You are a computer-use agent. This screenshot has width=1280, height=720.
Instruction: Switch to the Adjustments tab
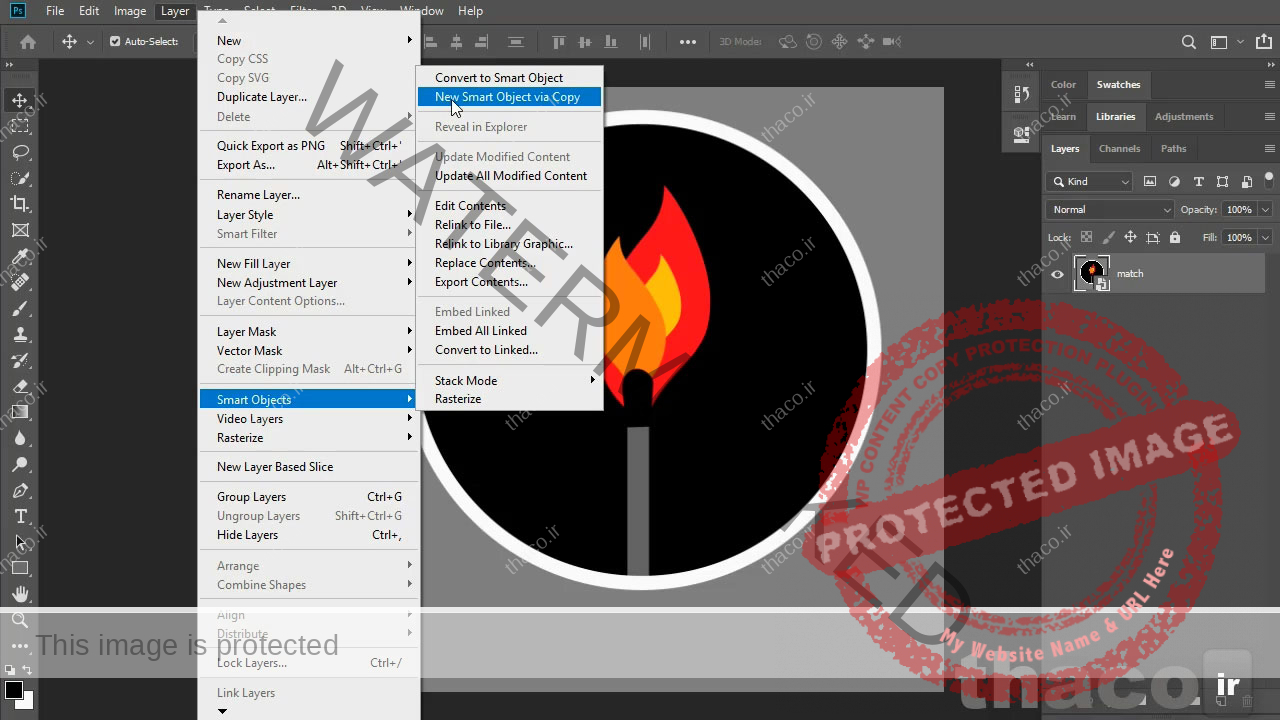pos(1184,117)
